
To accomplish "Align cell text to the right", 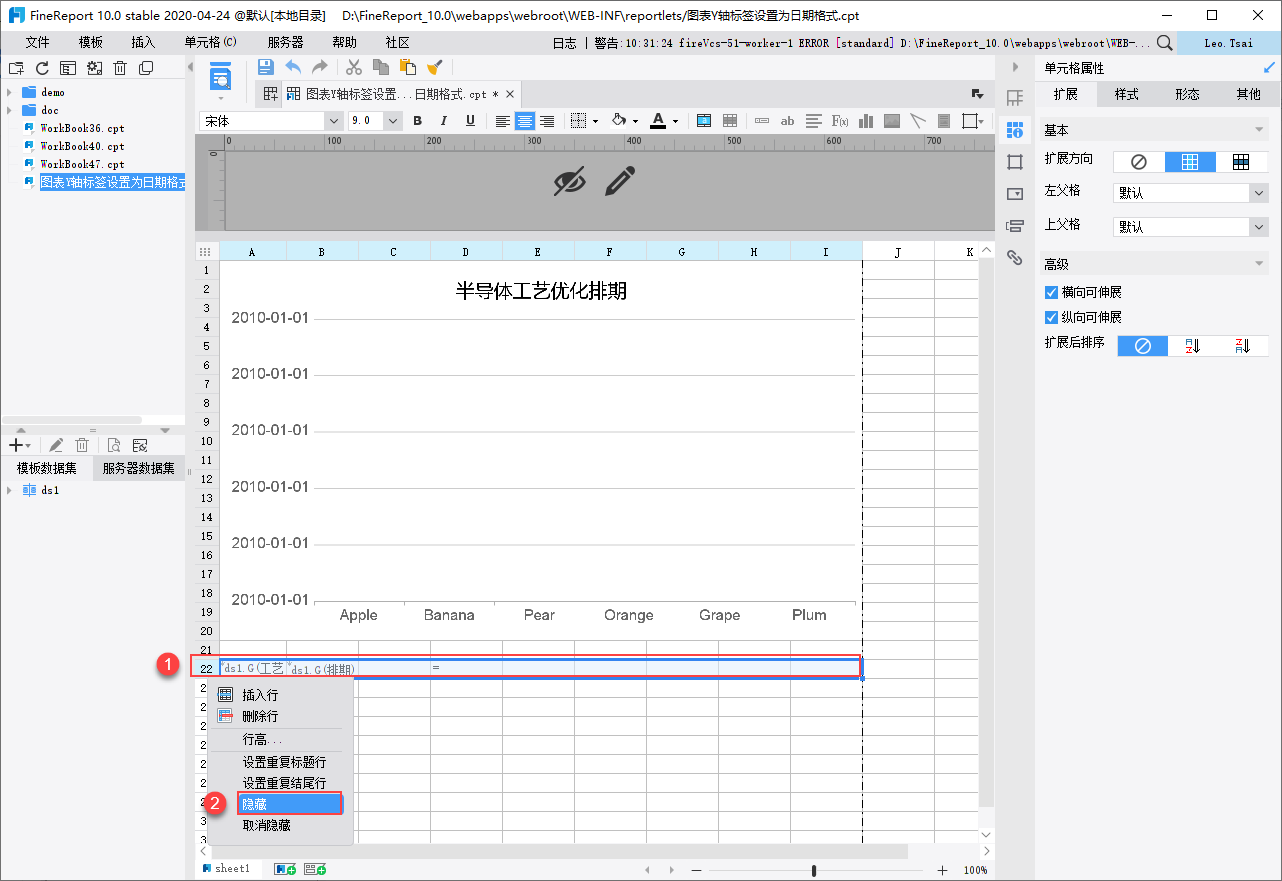I will [x=547, y=121].
